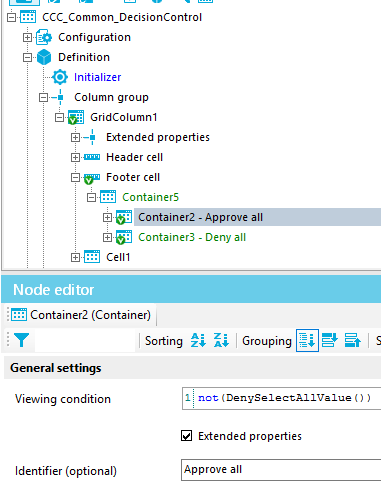Click the Cell1 grid icon
The height and width of the screenshot is (488, 381).
tap(92, 257)
